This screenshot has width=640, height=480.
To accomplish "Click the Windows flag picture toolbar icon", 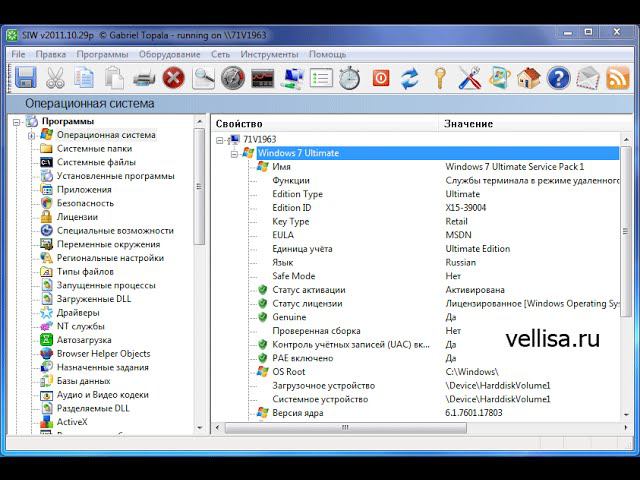I will (x=499, y=77).
